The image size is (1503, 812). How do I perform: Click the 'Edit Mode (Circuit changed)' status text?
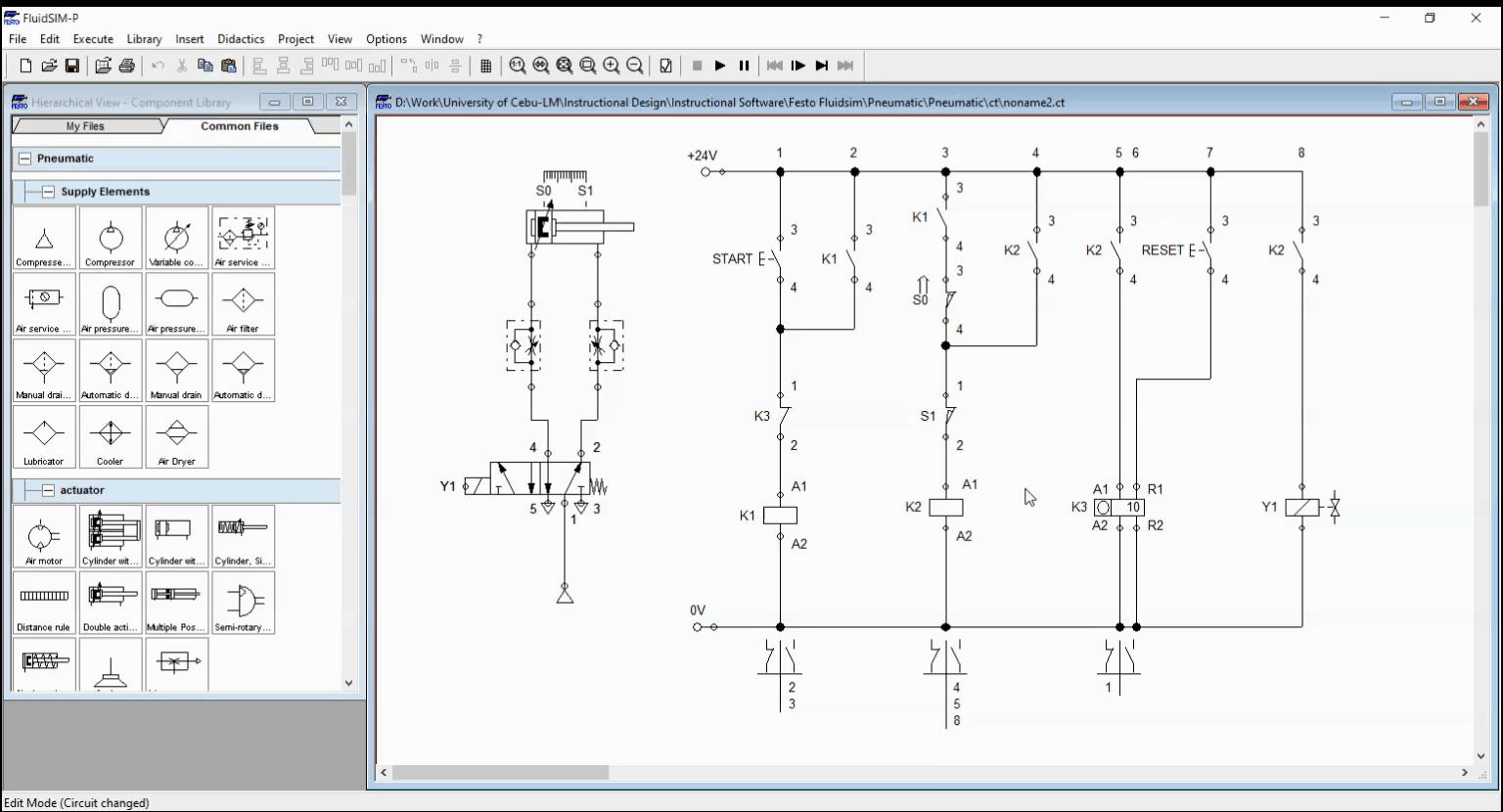point(76,803)
